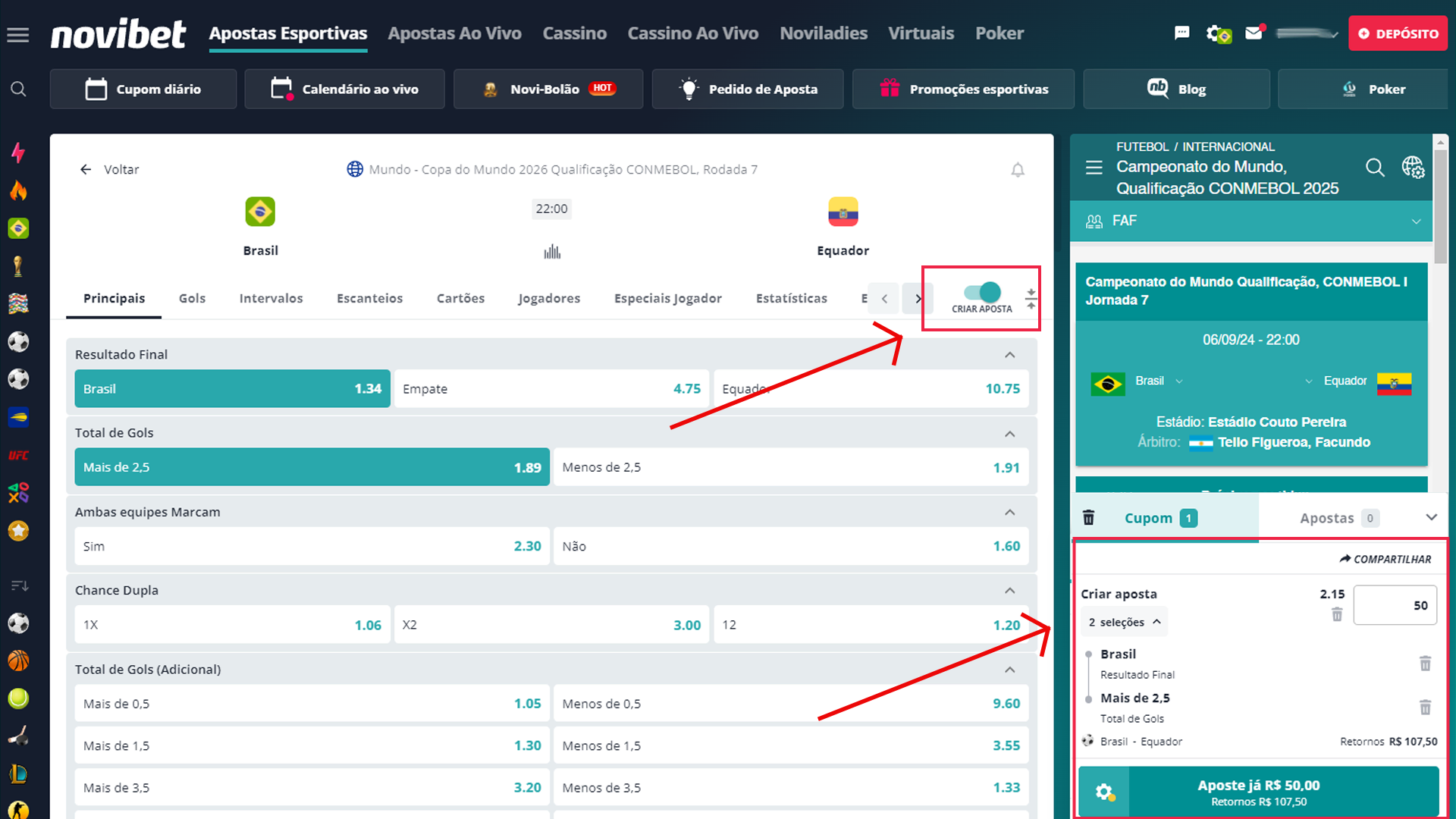
Task: Select Equador 10.75 odds
Action: [x=871, y=388]
